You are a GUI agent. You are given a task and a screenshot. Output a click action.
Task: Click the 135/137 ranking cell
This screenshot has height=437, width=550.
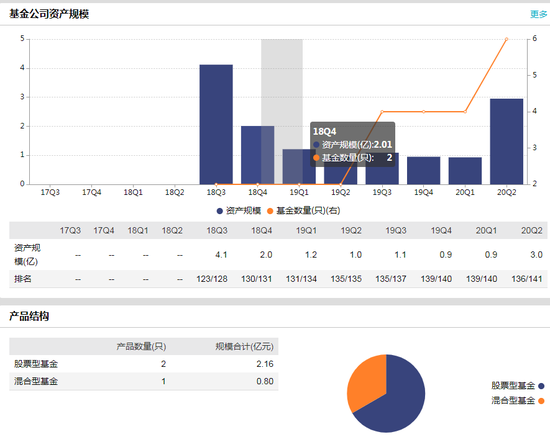(x=391, y=279)
